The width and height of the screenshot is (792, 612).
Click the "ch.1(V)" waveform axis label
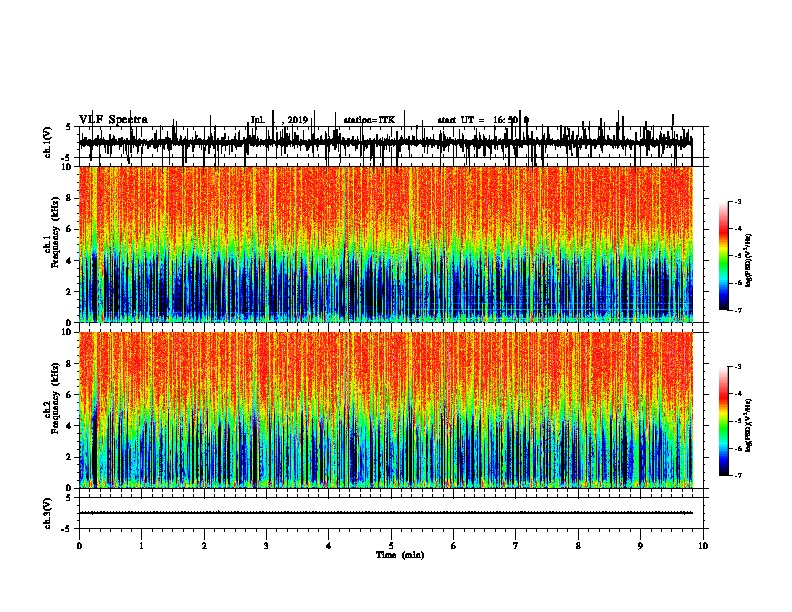48,142
